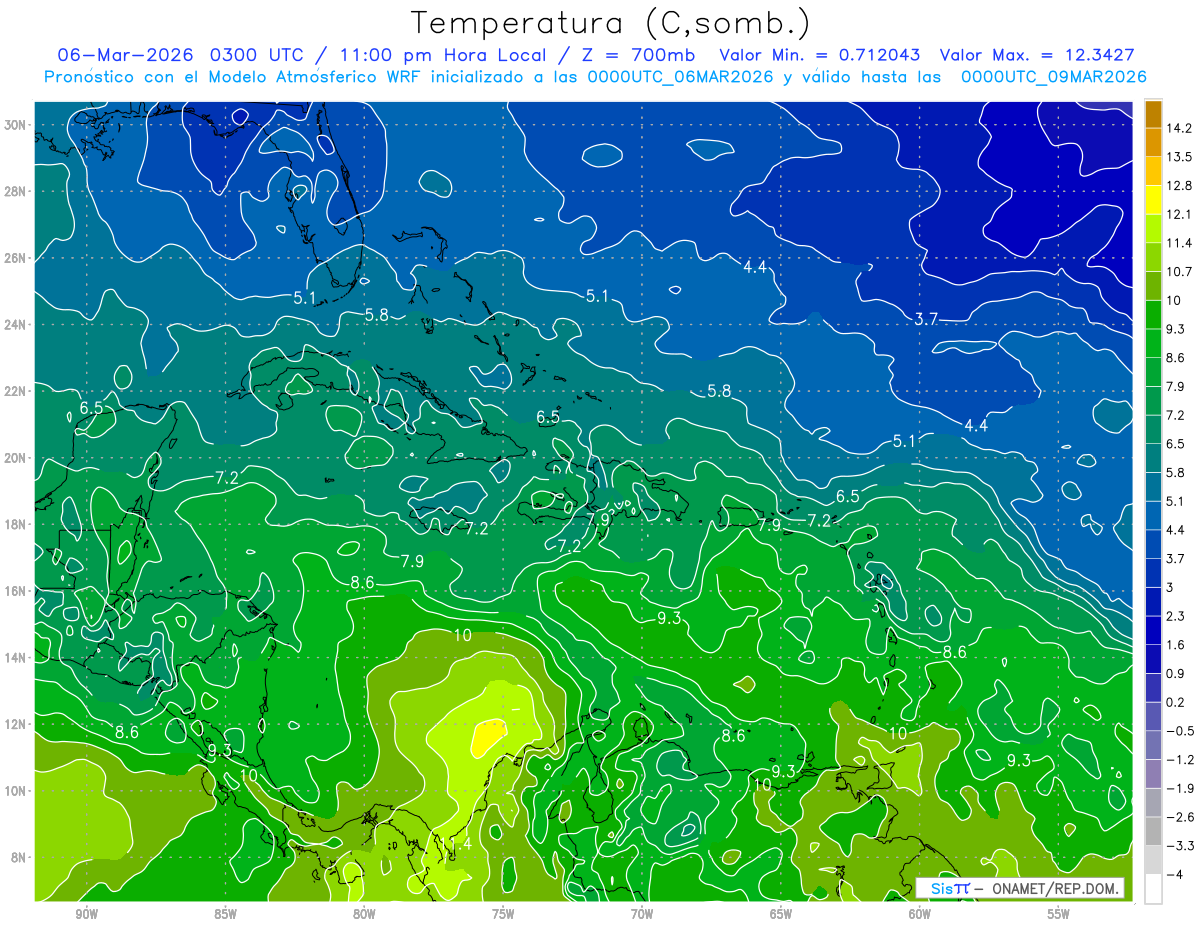Pick the gray swatch between -3.3 and -2.6

(1153, 831)
